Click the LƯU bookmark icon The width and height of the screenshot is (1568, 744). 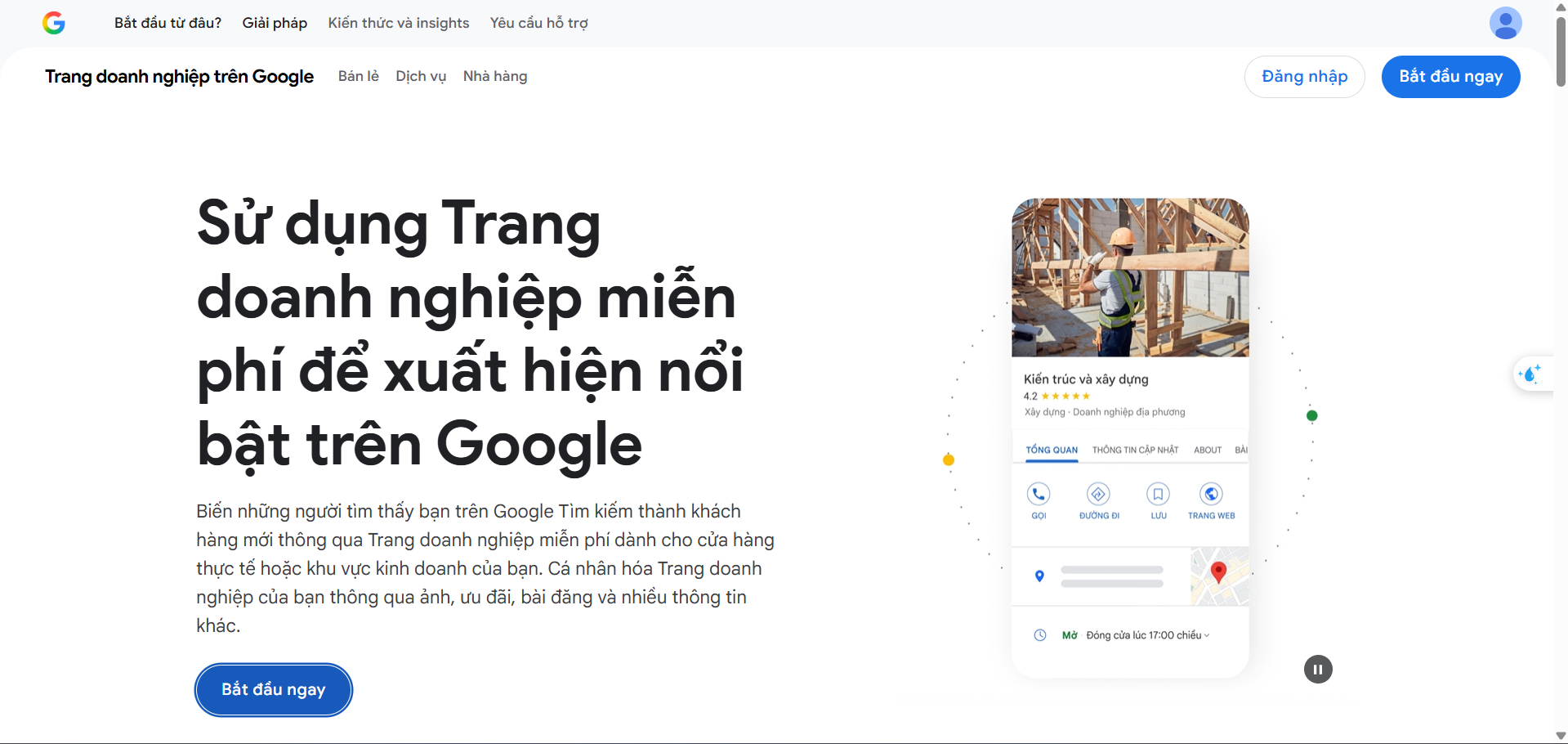(1158, 494)
